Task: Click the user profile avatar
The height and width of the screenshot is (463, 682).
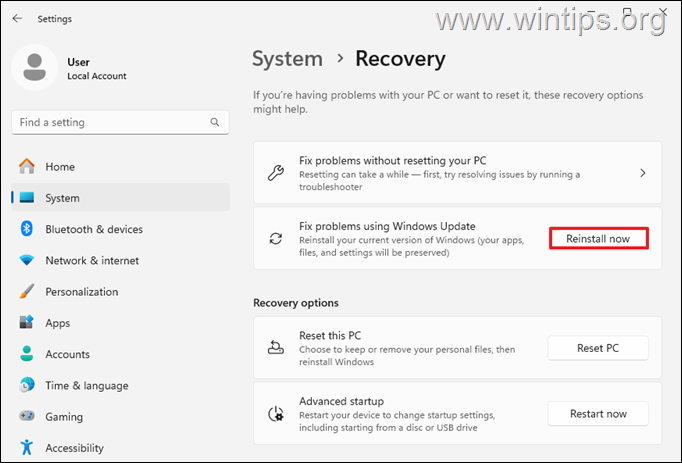Action: click(x=34, y=67)
